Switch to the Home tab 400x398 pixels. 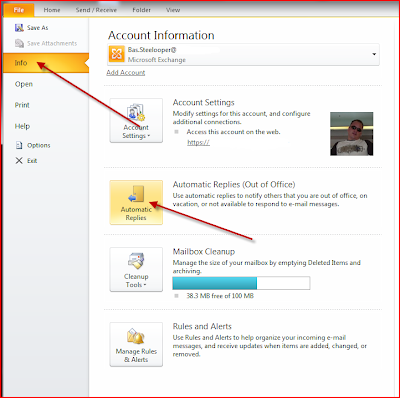point(52,10)
